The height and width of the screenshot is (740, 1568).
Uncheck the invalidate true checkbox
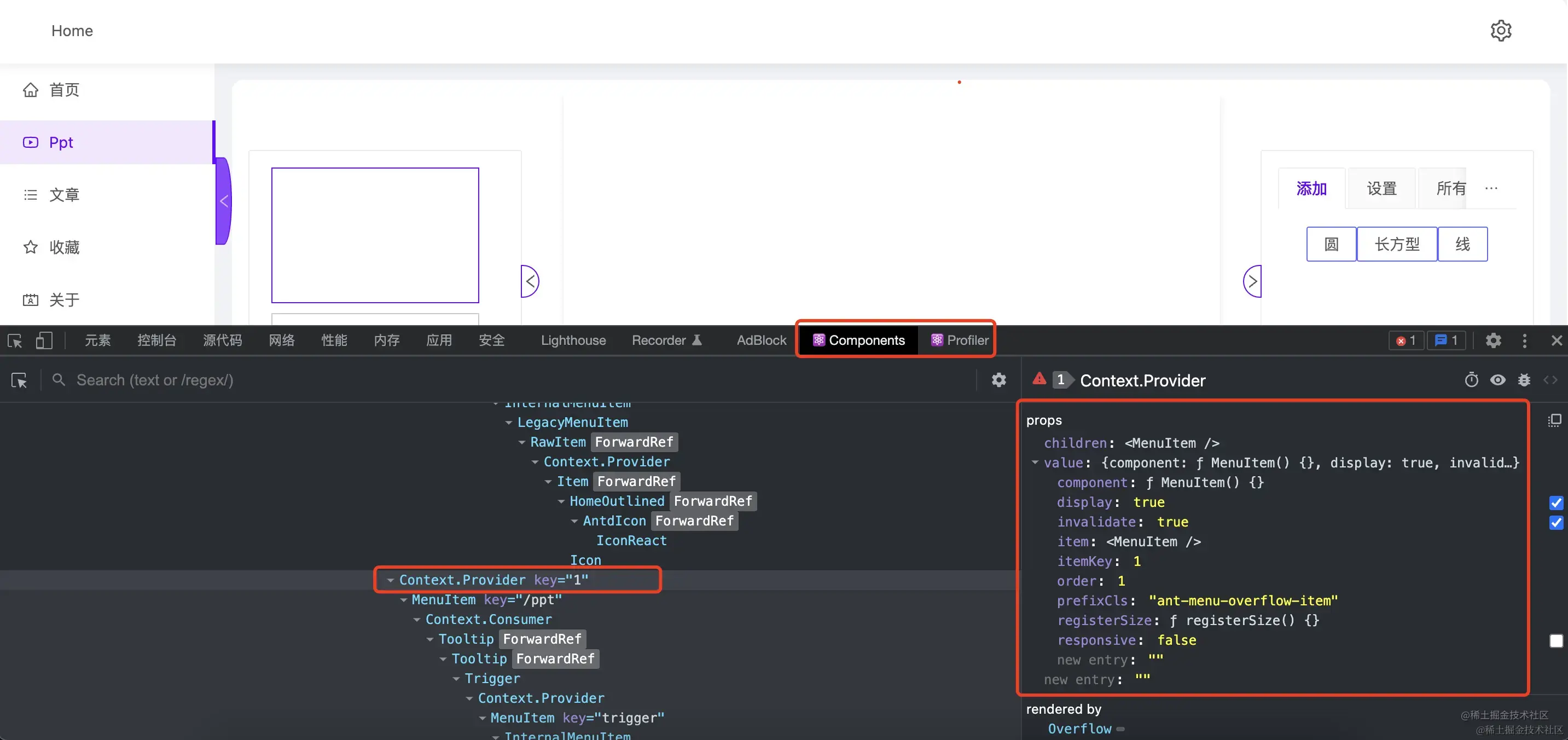pyautogui.click(x=1556, y=523)
